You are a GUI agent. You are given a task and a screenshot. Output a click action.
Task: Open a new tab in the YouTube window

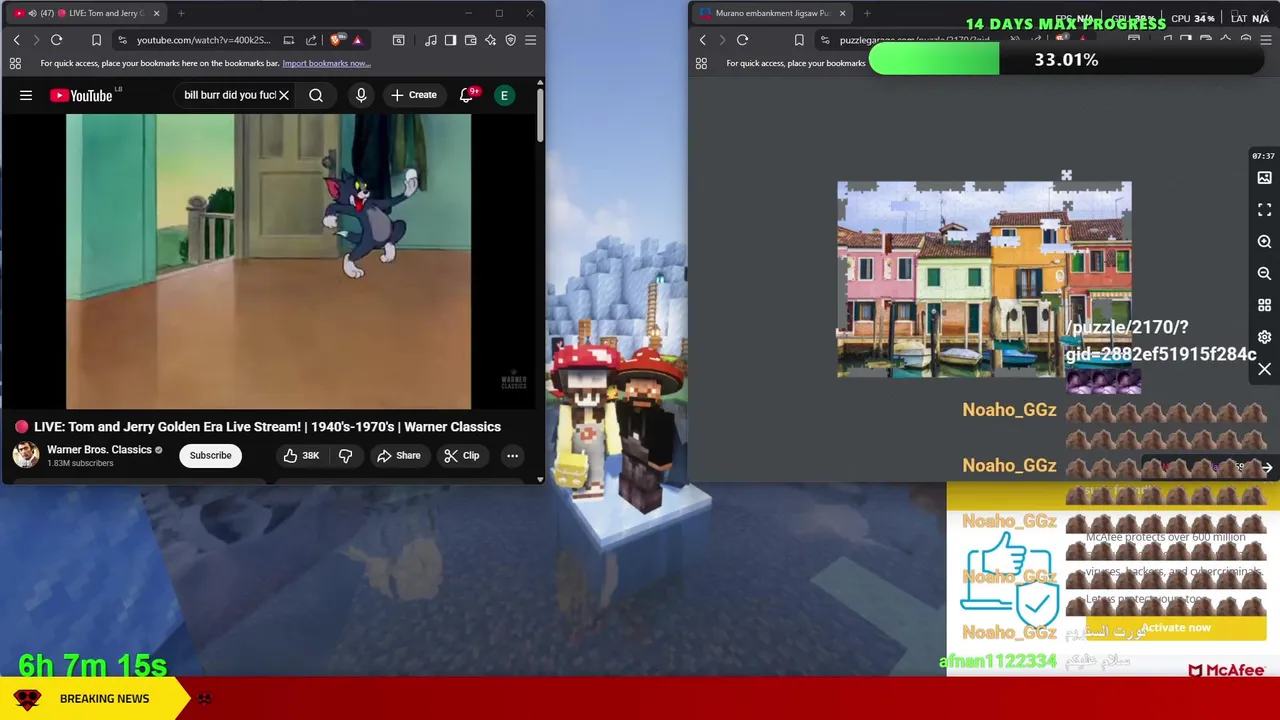181,13
